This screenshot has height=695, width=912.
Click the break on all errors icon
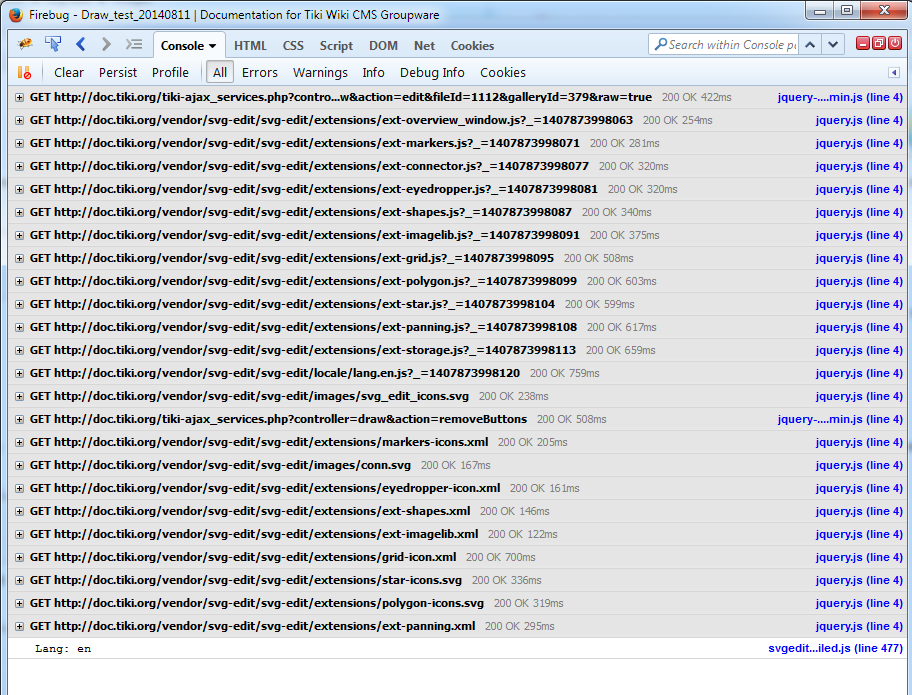[24, 73]
